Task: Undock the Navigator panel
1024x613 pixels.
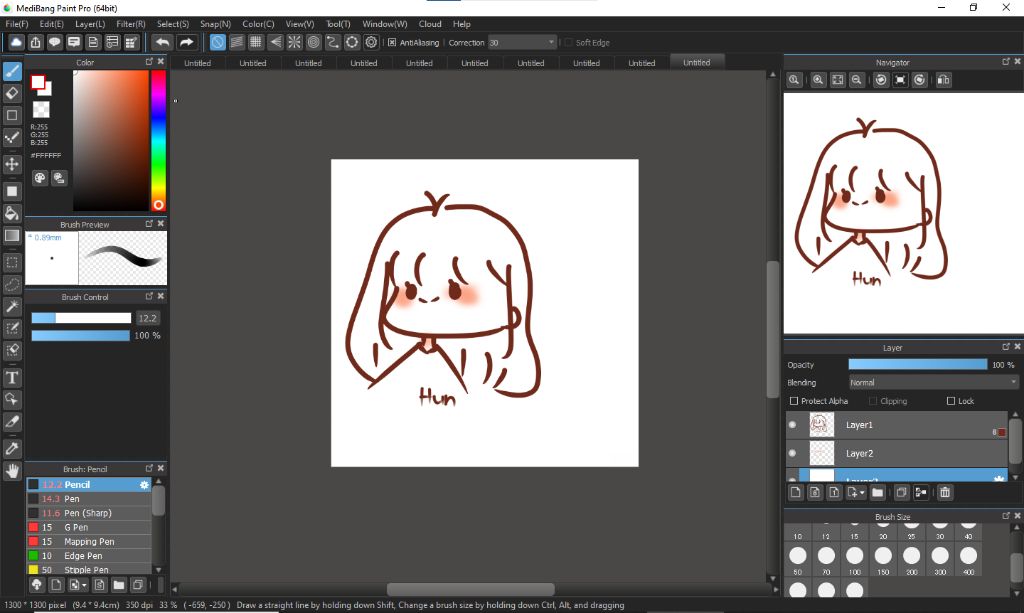Action: pyautogui.click(x=1006, y=61)
